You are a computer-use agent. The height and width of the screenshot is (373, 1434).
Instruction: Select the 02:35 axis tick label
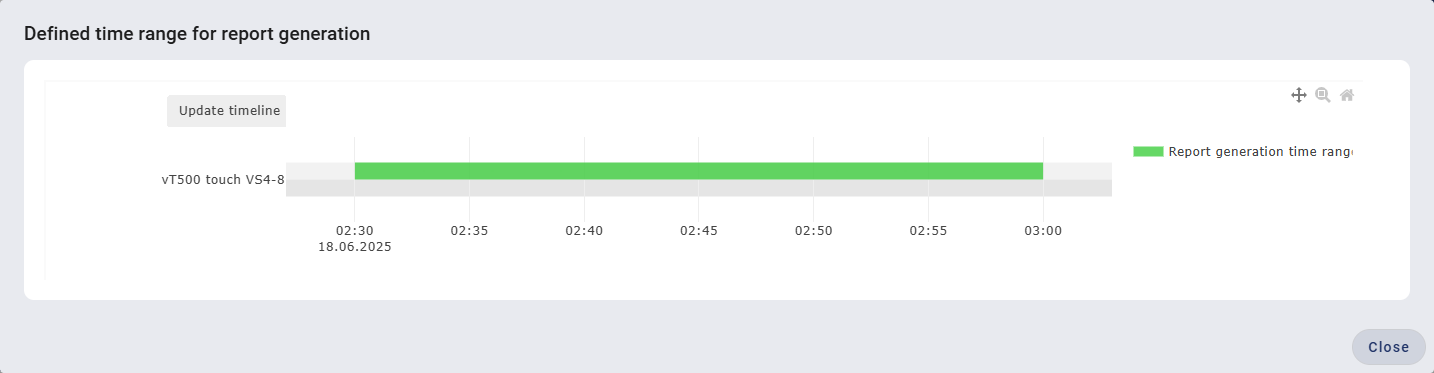click(469, 230)
